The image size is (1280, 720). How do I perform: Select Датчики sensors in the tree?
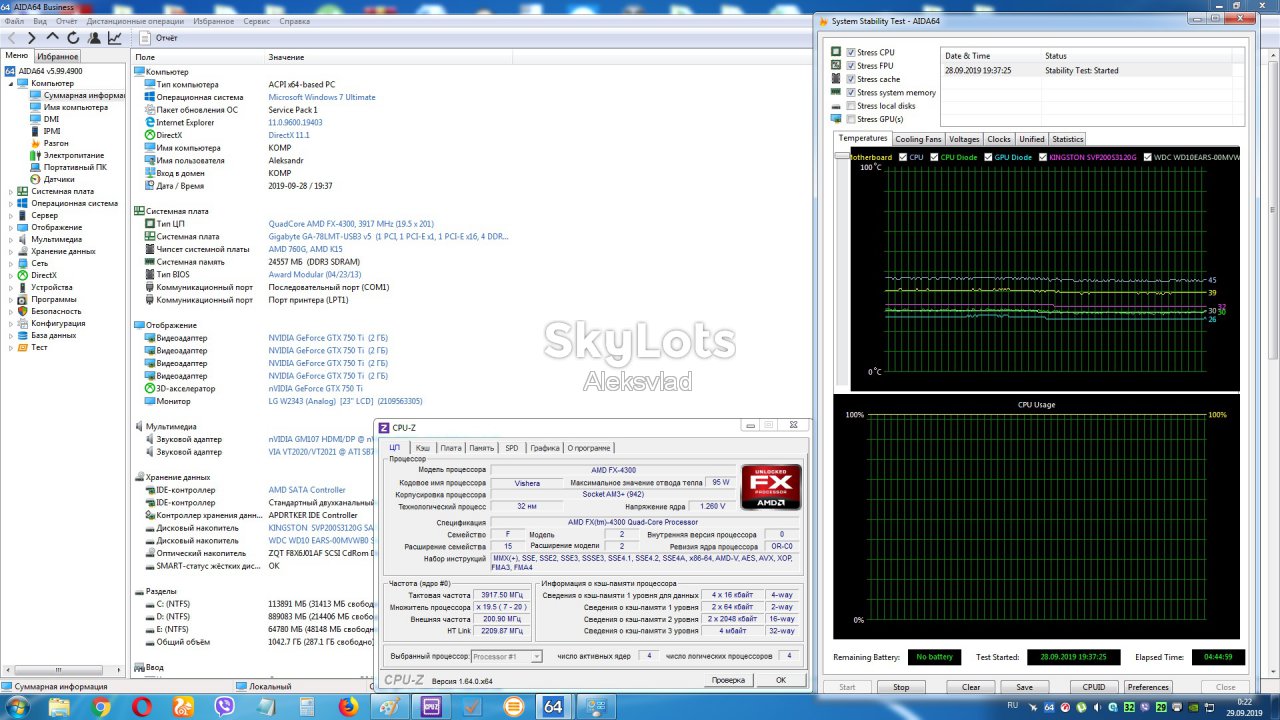pyautogui.click(x=58, y=179)
